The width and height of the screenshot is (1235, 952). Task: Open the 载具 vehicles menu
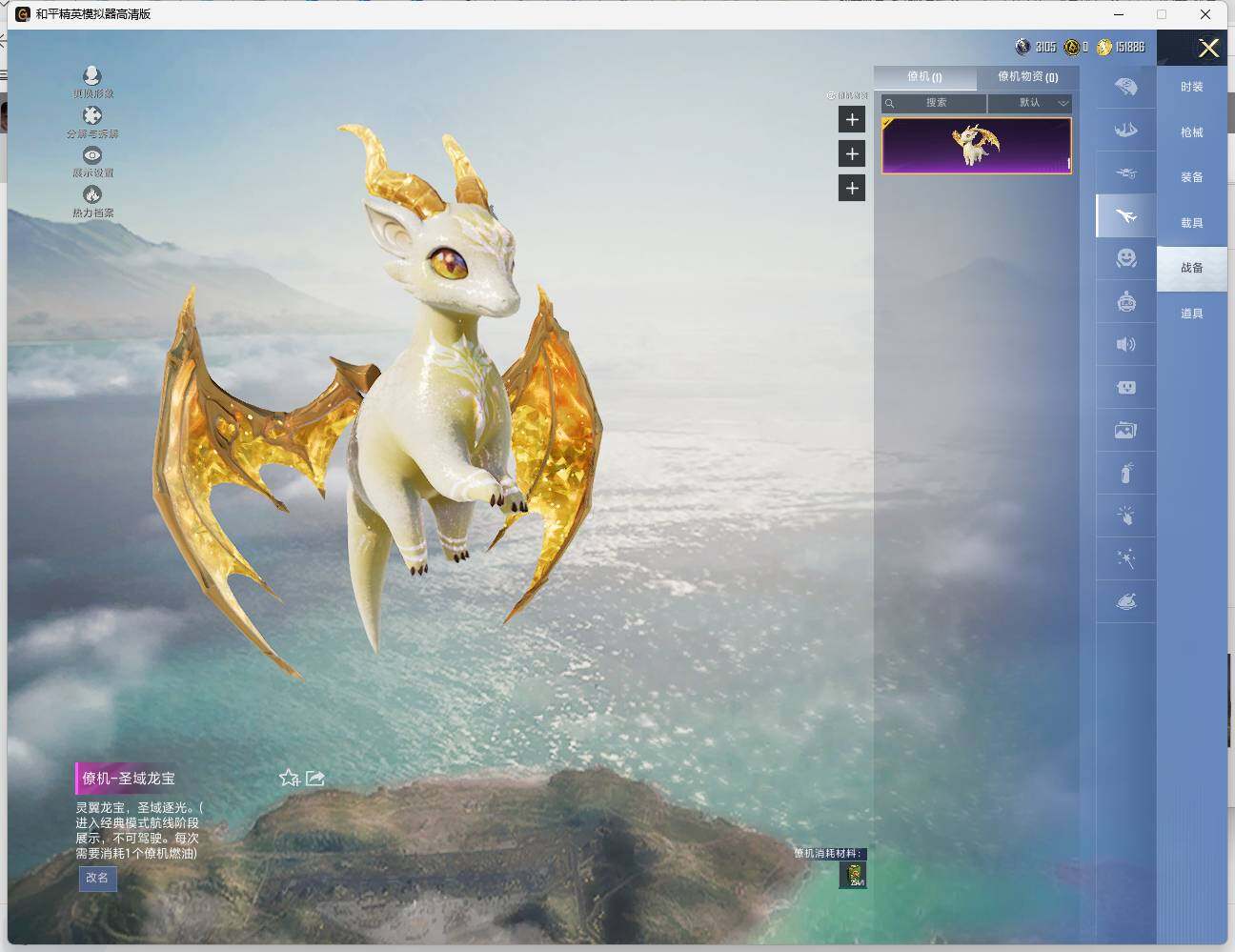click(x=1192, y=223)
